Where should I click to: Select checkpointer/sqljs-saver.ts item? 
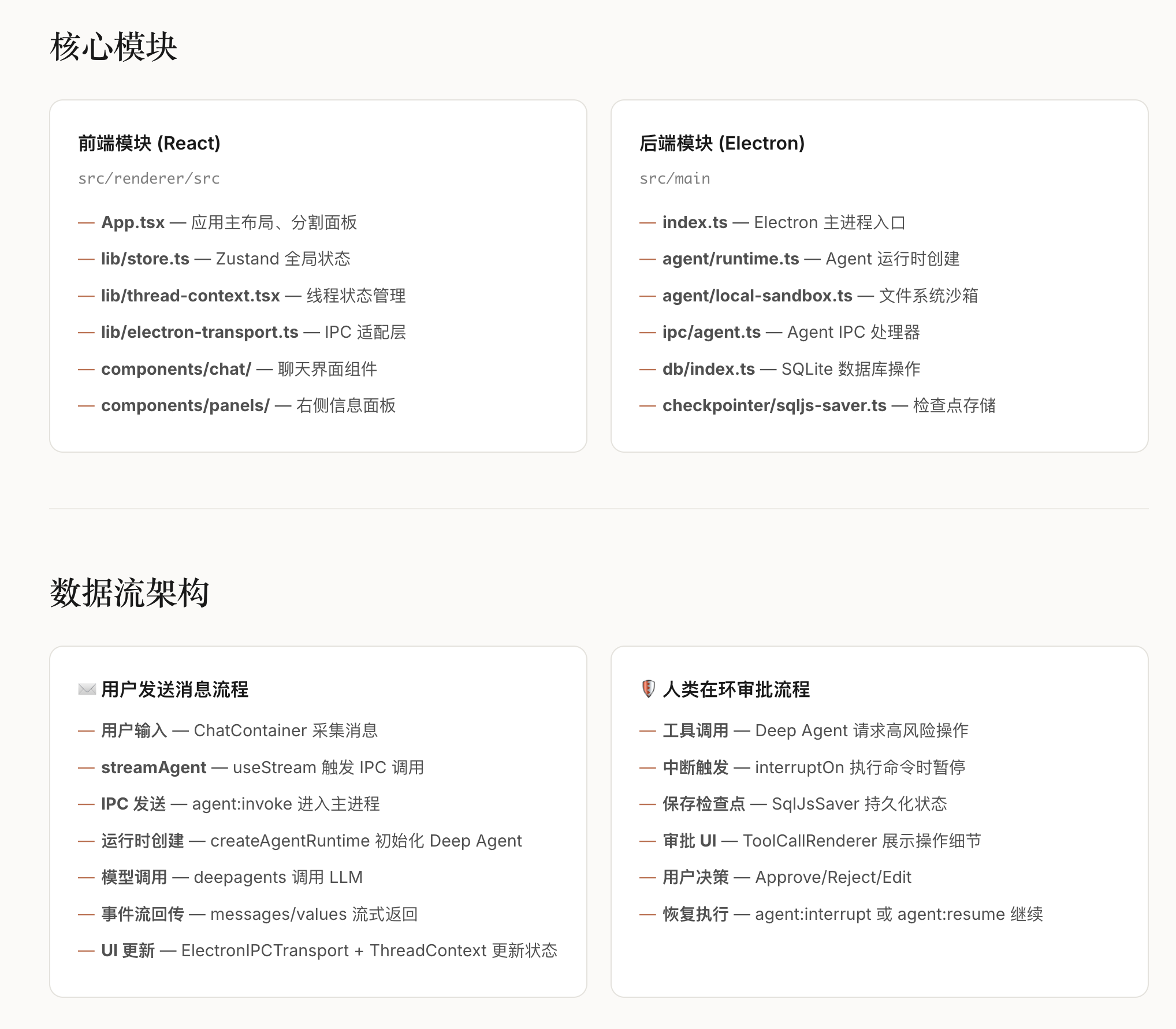(774, 405)
